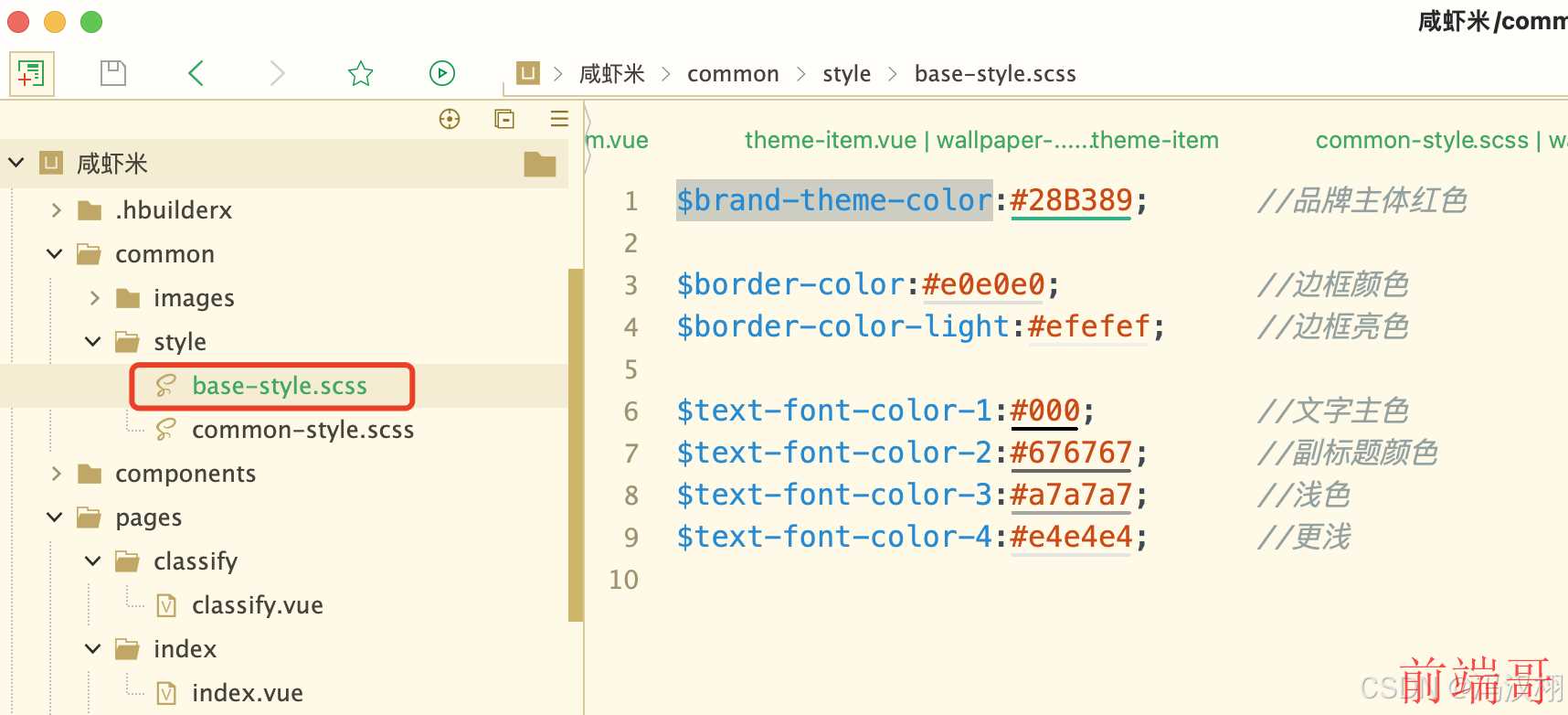Viewport: 1568px width, 715px height.
Task: Click the vue file icon of classify.vue
Action: click(166, 605)
